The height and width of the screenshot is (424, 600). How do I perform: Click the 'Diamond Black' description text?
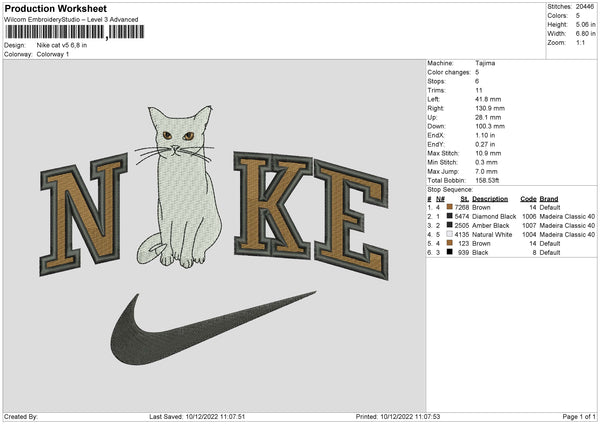(x=494, y=217)
